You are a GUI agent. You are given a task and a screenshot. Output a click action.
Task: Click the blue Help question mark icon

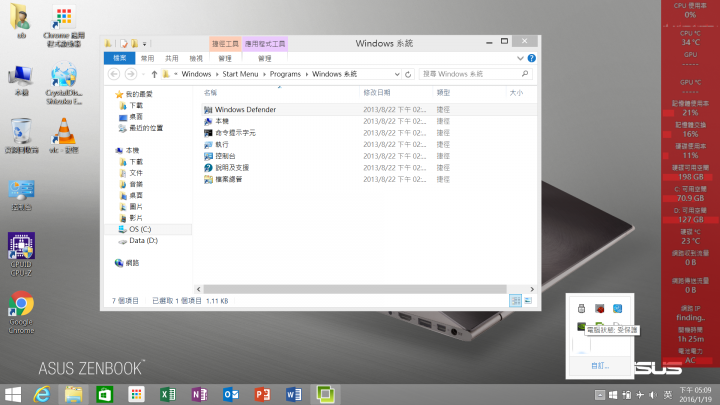(531, 58)
